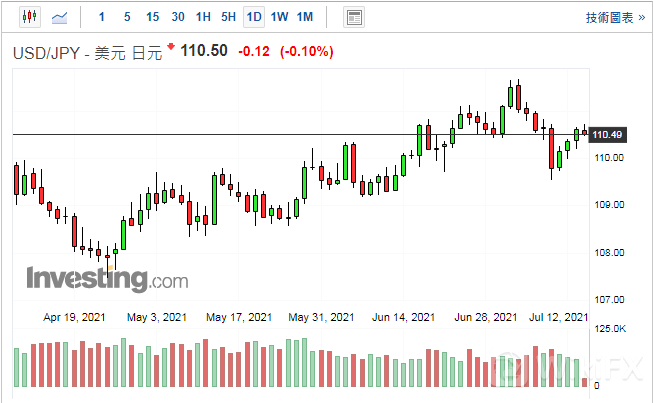
Task: Switch chart to 5H interval
Action: (x=229, y=17)
